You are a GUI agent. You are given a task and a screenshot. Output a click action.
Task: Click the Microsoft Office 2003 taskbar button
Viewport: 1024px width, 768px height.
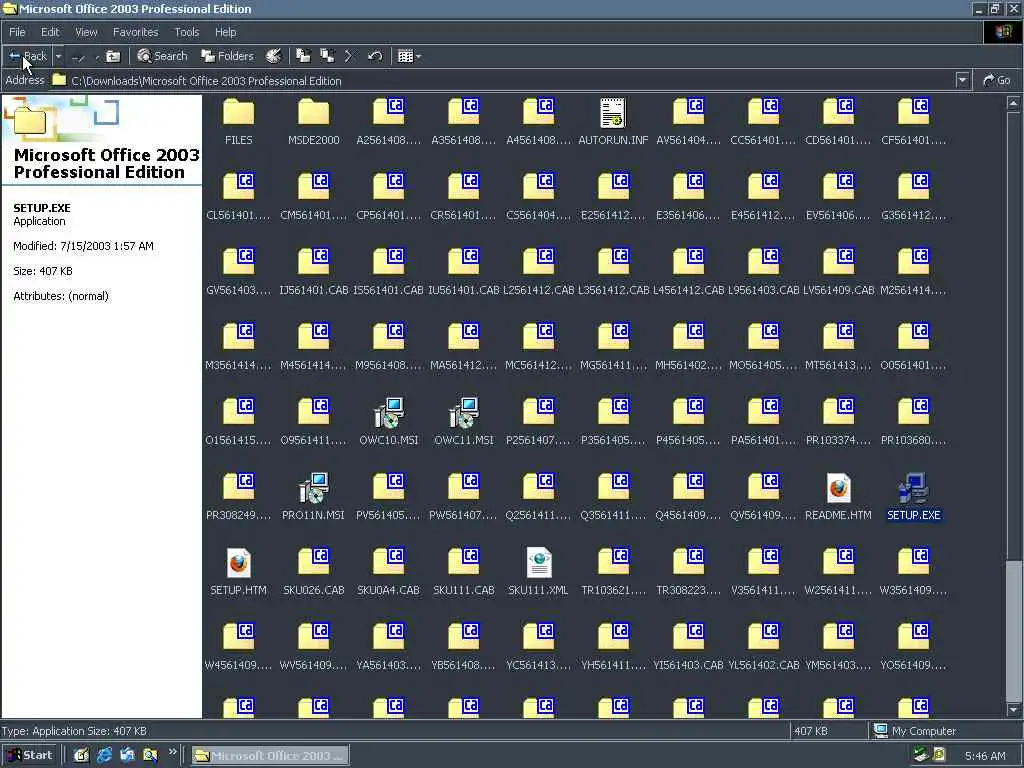(270, 756)
